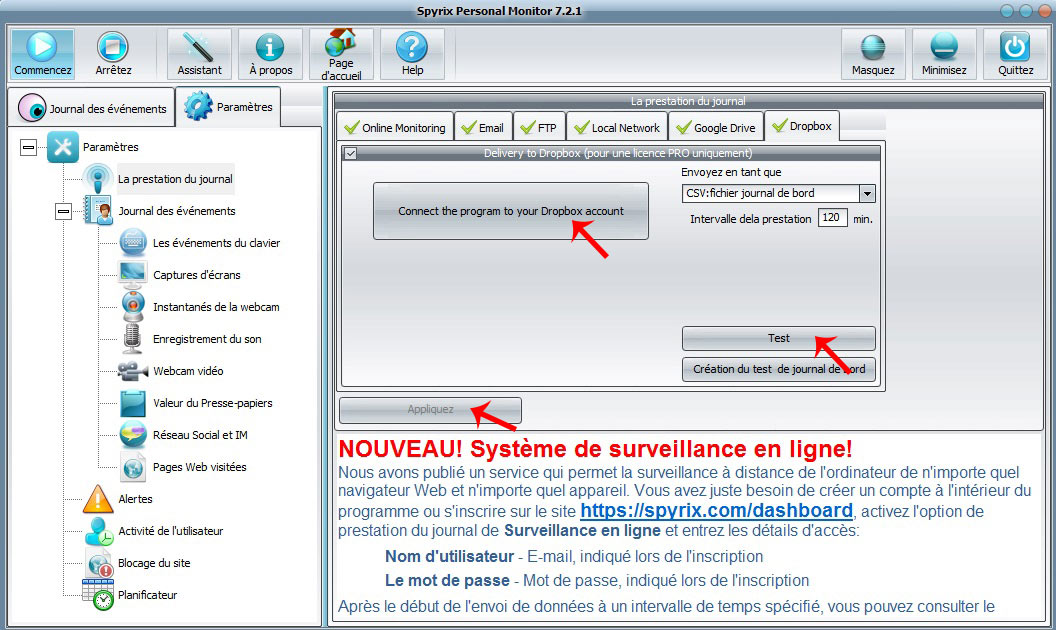Switch to the Paramètres tab
Image resolution: width=1056 pixels, height=630 pixels.
point(228,106)
